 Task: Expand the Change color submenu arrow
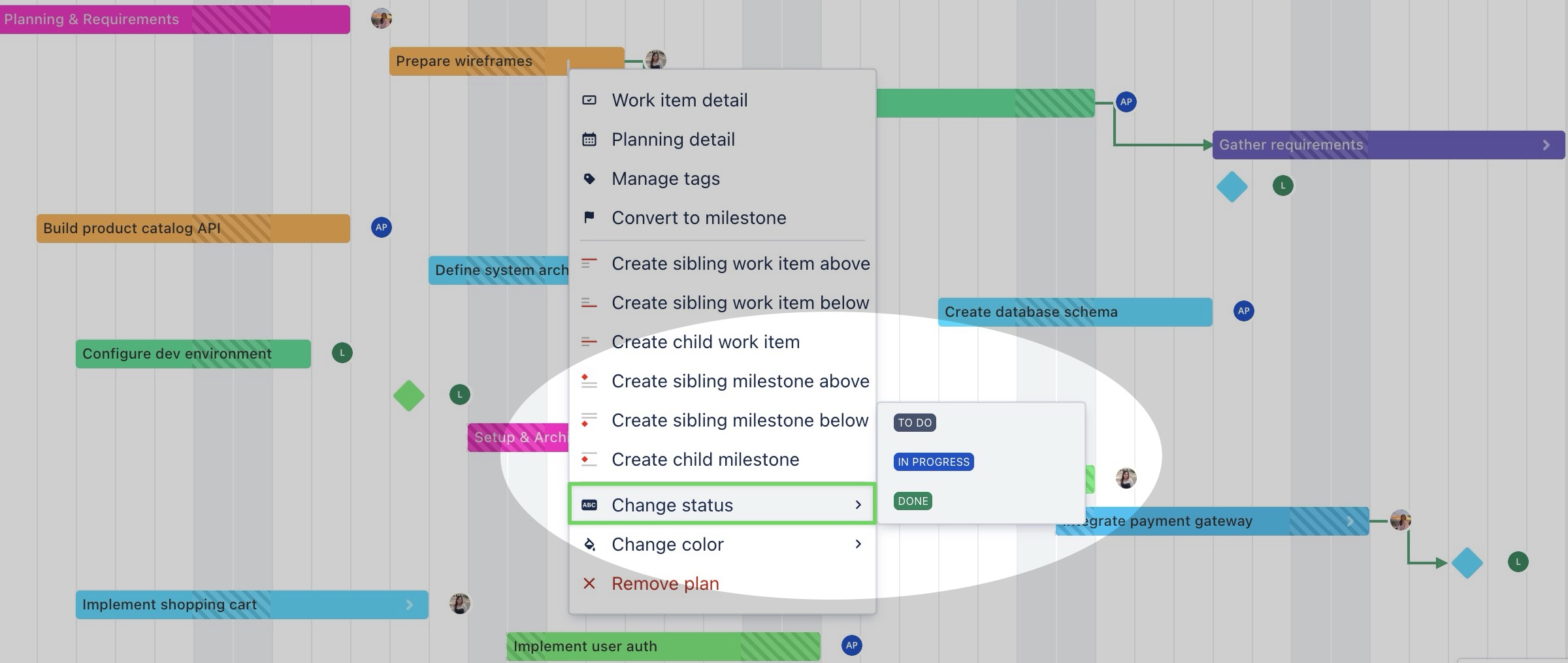click(858, 544)
